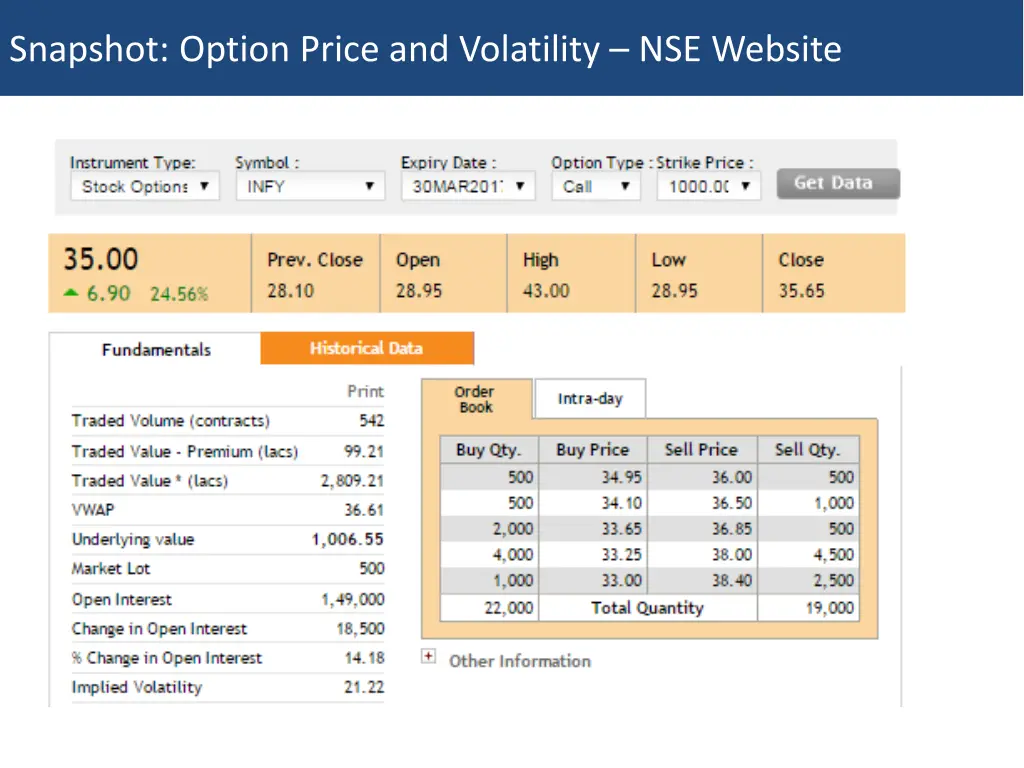Image resolution: width=1024 pixels, height=768 pixels.
Task: Open the Instrument Type dropdown
Action: (144, 187)
